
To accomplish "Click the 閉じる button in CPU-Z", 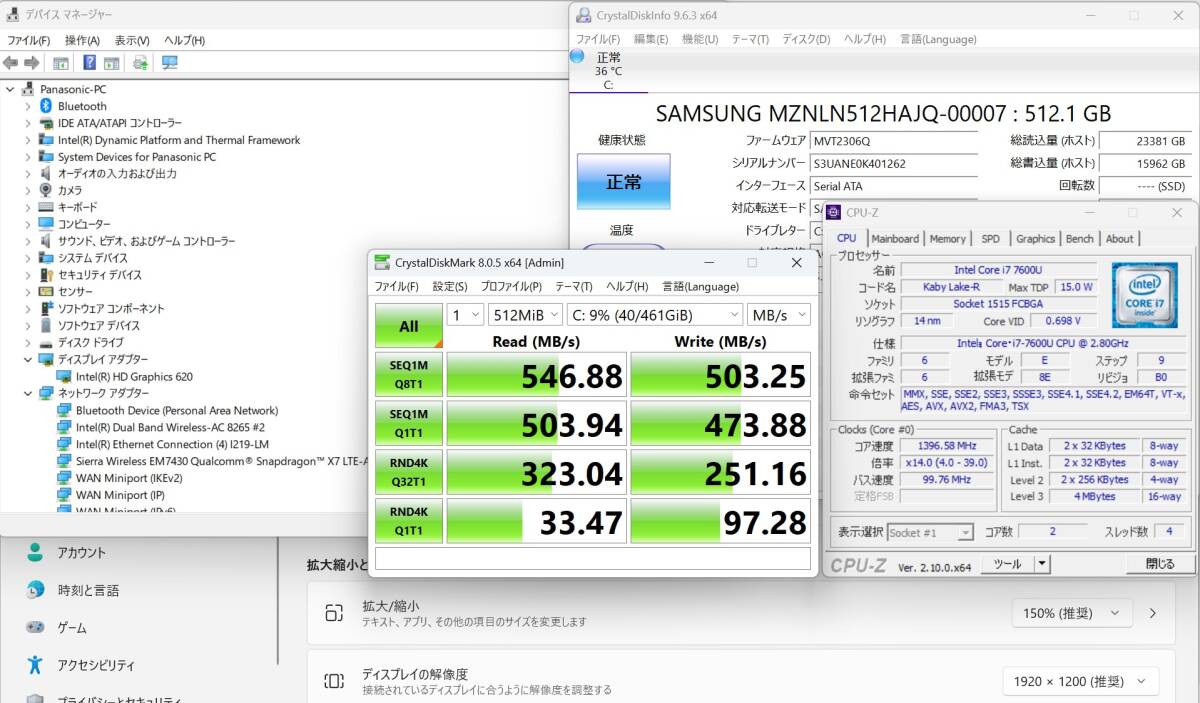I will click(x=1159, y=564).
